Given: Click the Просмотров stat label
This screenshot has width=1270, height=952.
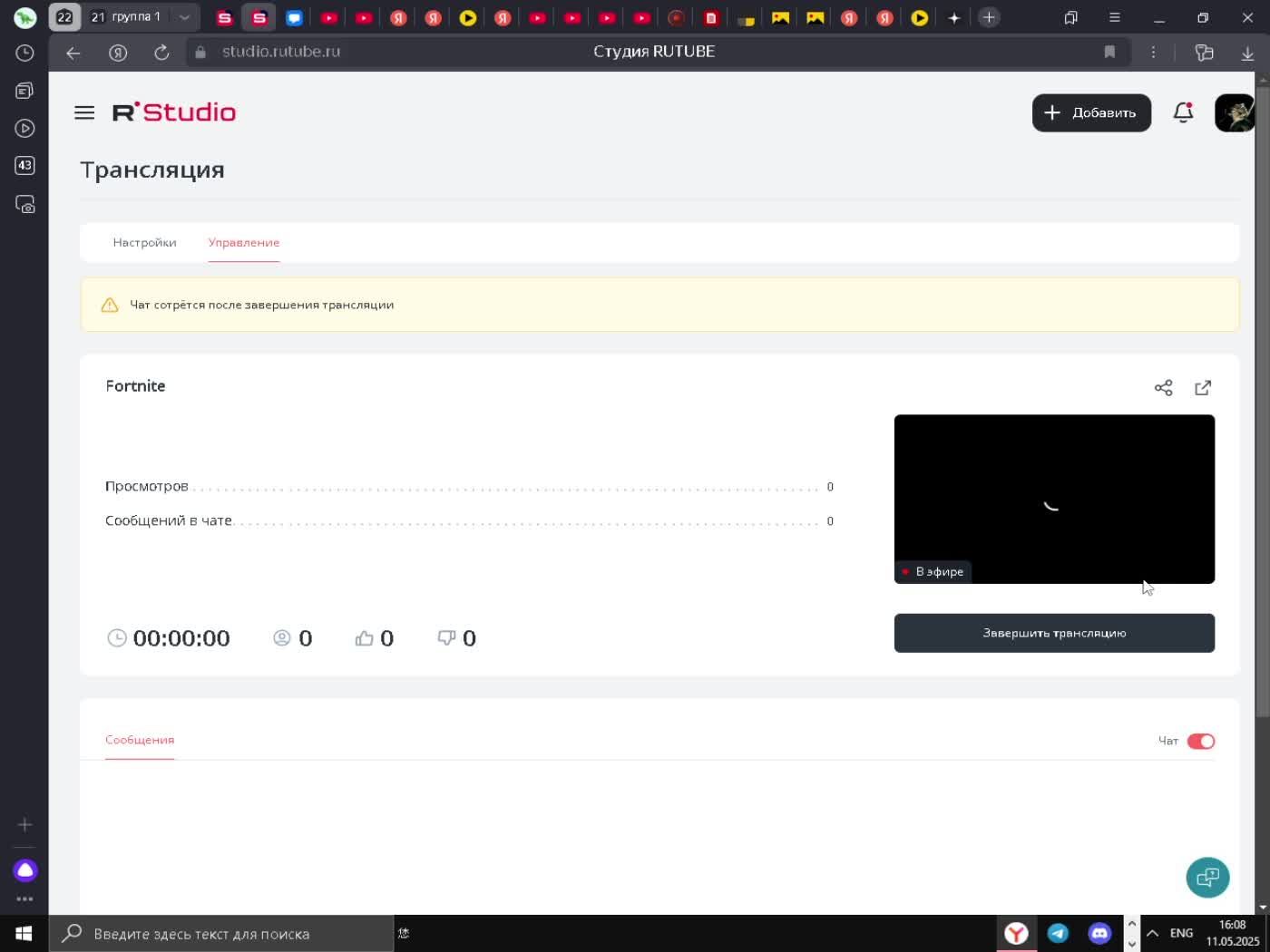Looking at the screenshot, I should coord(147,487).
